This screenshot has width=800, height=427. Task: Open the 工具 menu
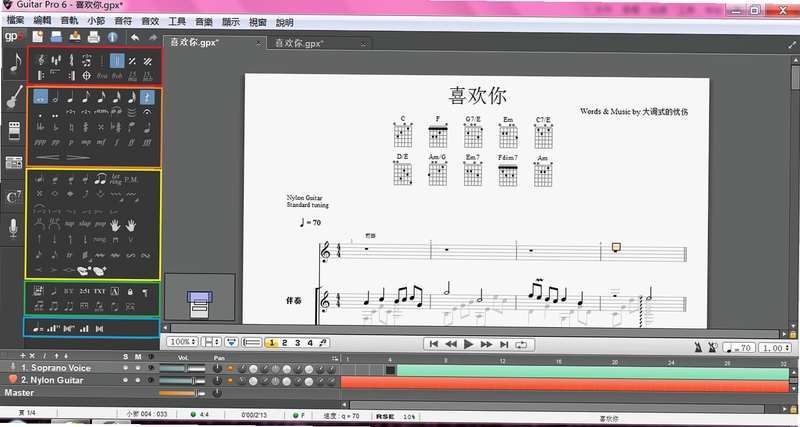(177, 21)
